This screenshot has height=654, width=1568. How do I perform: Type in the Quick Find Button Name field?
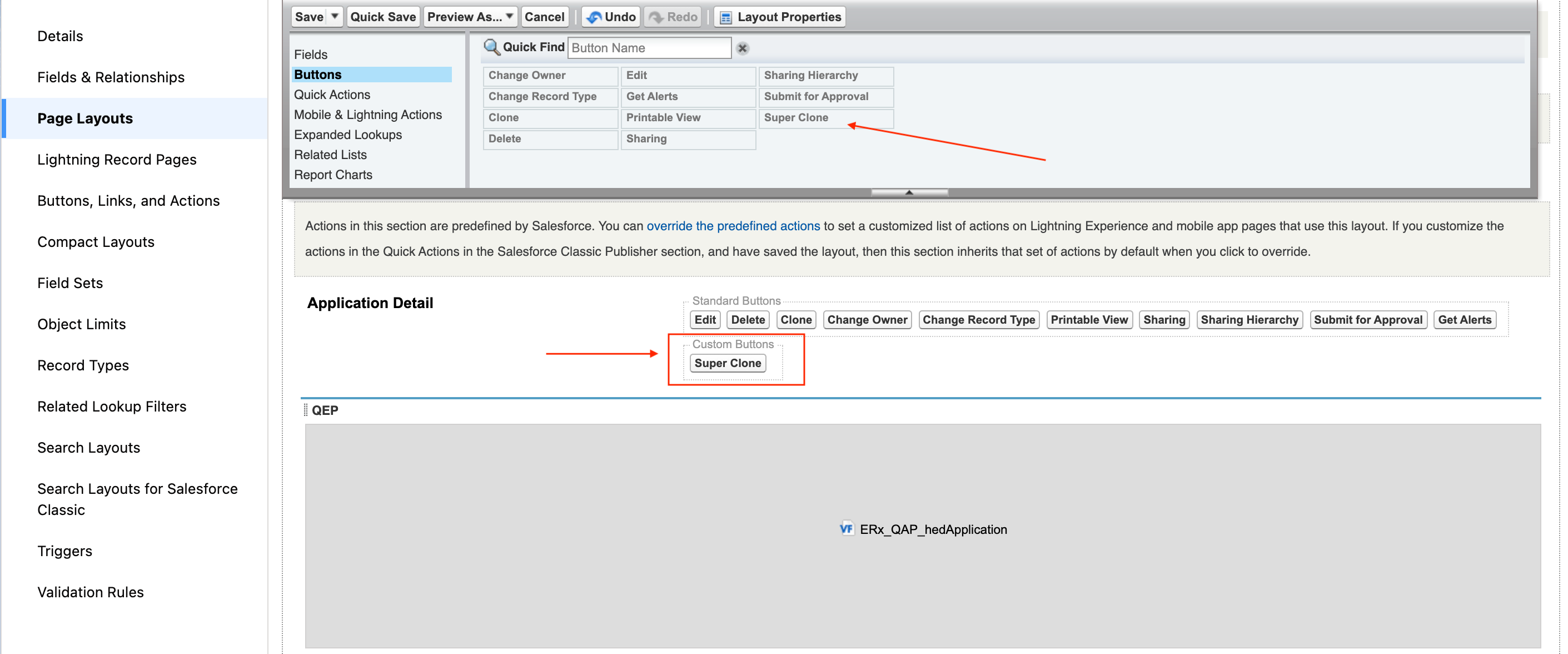649,47
